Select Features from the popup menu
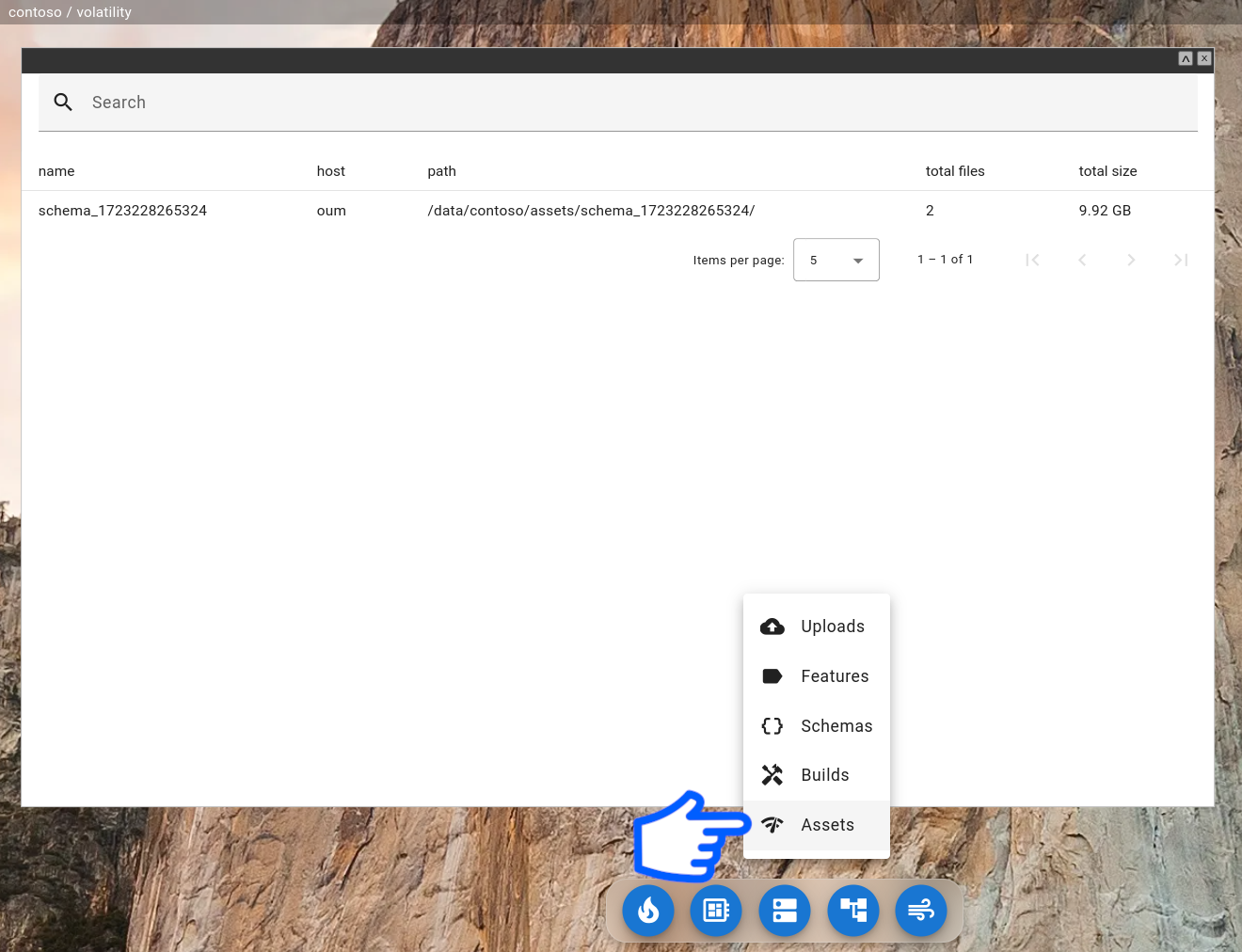Viewport: 1242px width, 952px height. (835, 676)
